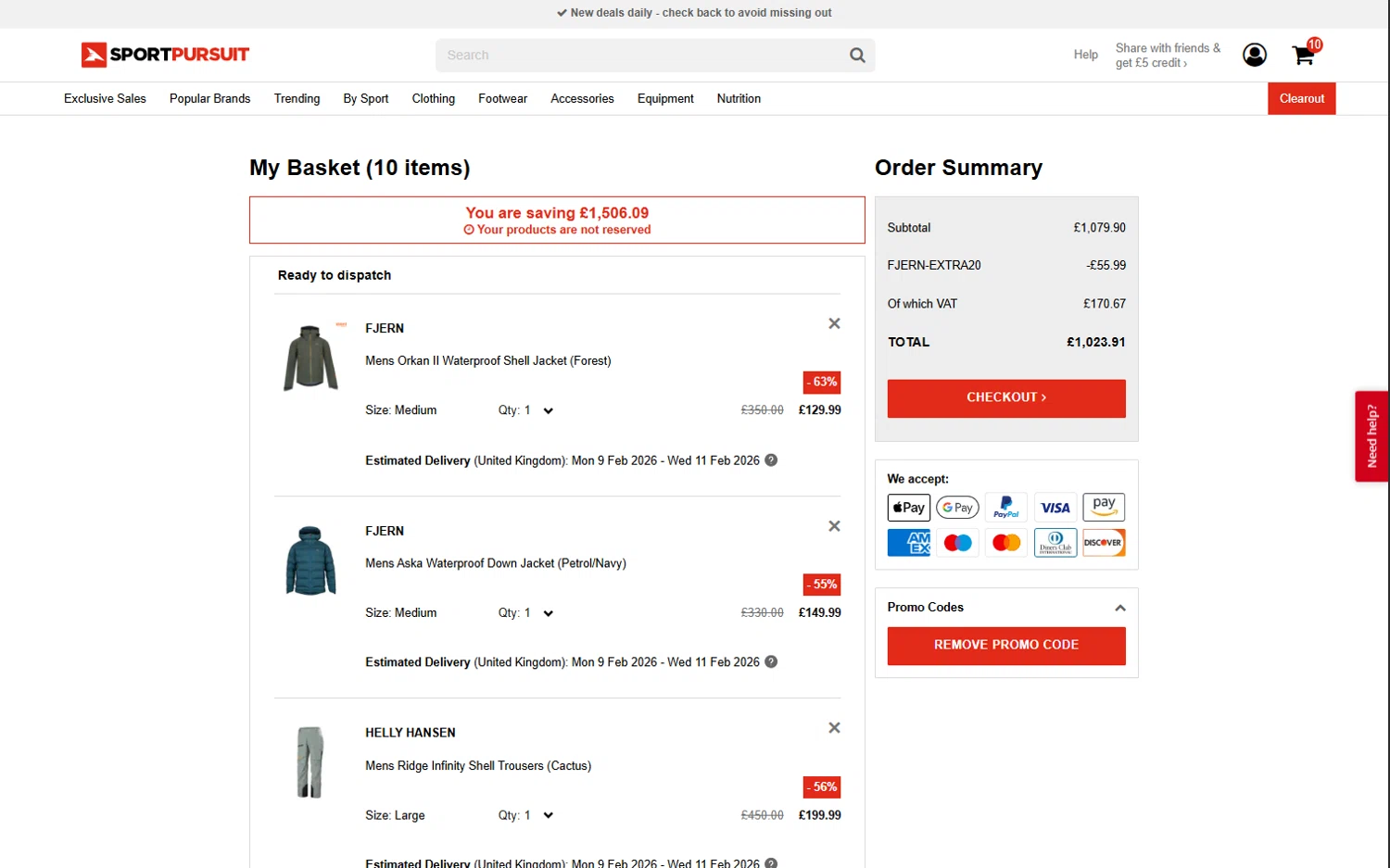Screen dimensions: 1390x868
Task: Click the Visa payment icon
Action: [x=1055, y=508]
